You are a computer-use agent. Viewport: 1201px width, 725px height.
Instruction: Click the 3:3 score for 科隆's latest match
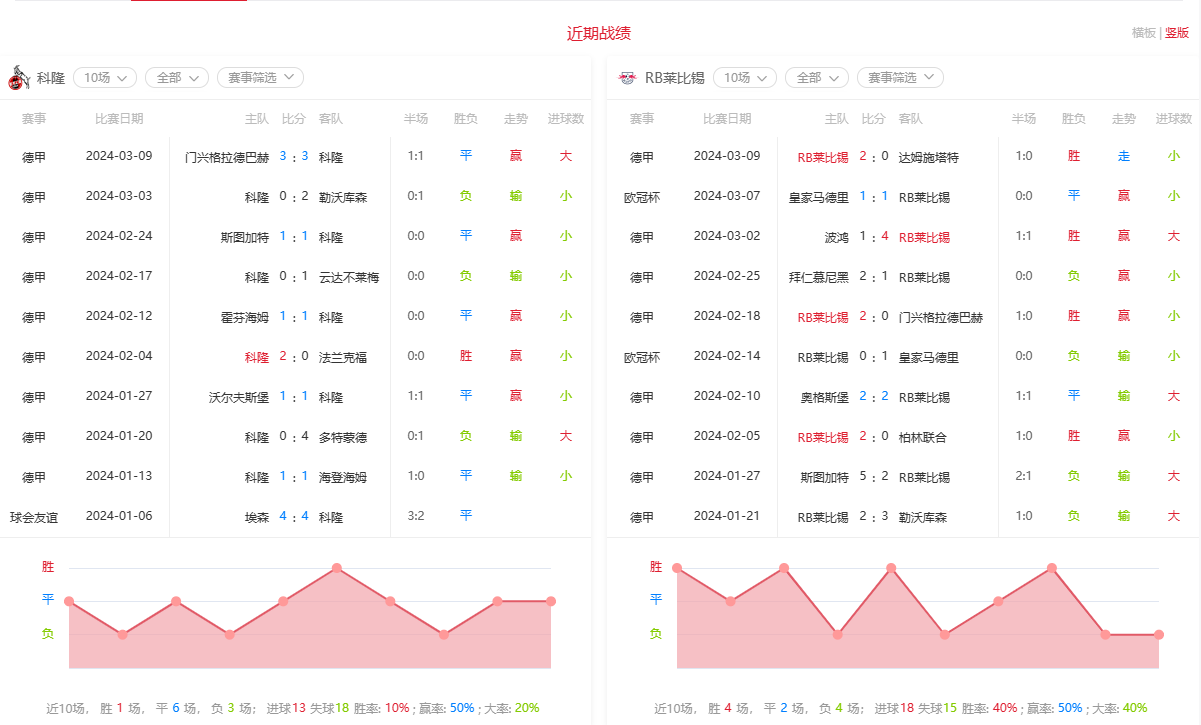pyautogui.click(x=293, y=157)
